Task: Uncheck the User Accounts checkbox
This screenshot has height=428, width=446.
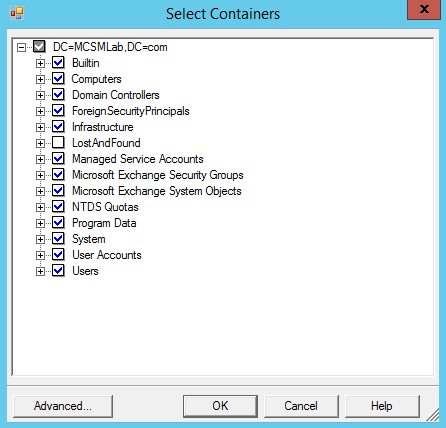Action: pos(58,254)
